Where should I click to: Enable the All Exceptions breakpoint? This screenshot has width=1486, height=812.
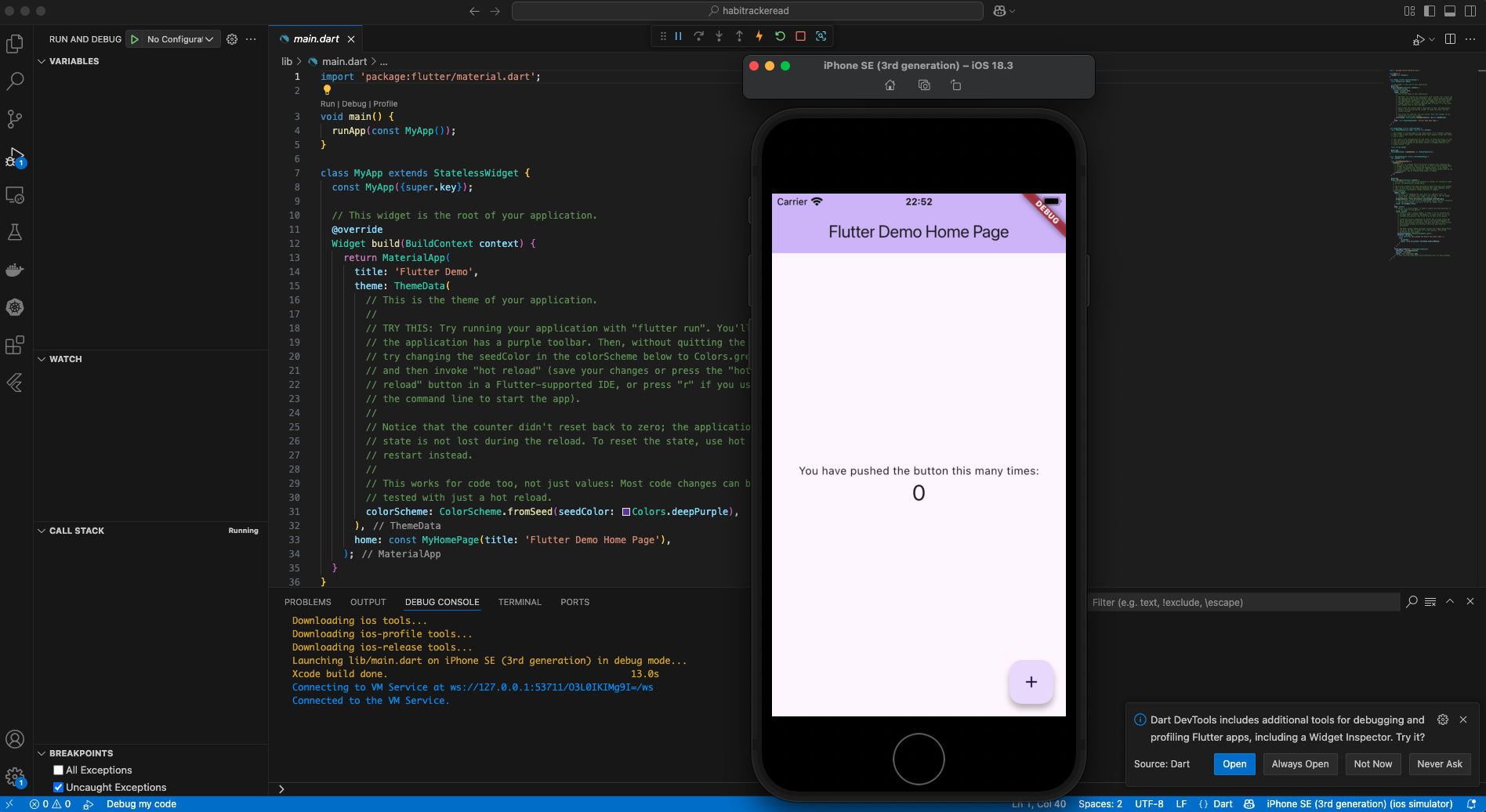pyautogui.click(x=59, y=770)
